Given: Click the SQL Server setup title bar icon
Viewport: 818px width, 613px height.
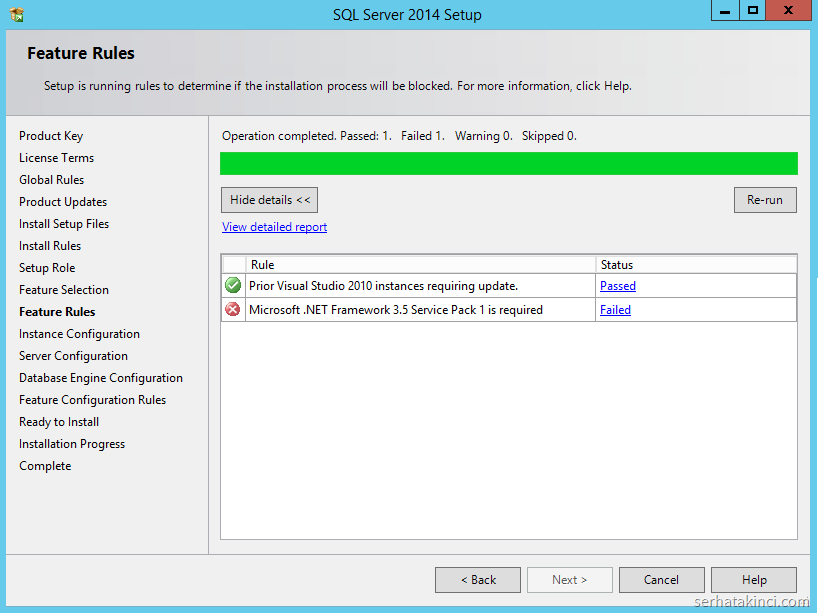Looking at the screenshot, I should [x=17, y=14].
